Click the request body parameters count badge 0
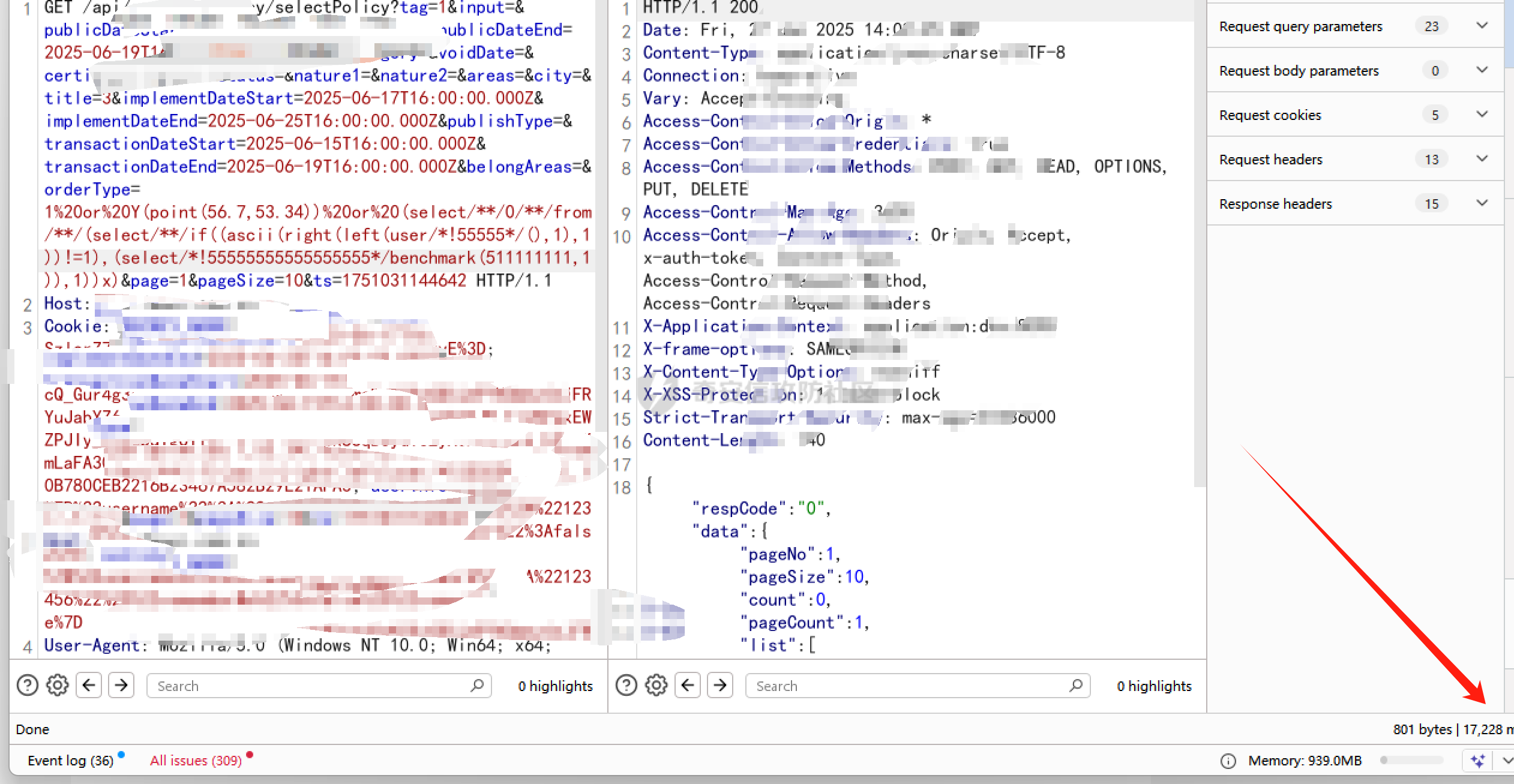Viewport: 1514px width, 784px height. point(1435,71)
